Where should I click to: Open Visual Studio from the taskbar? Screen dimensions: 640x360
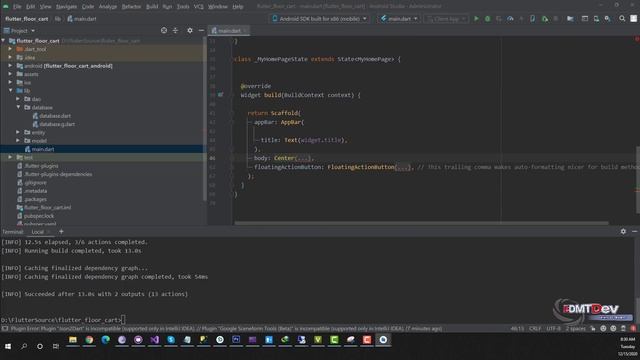point(154,340)
